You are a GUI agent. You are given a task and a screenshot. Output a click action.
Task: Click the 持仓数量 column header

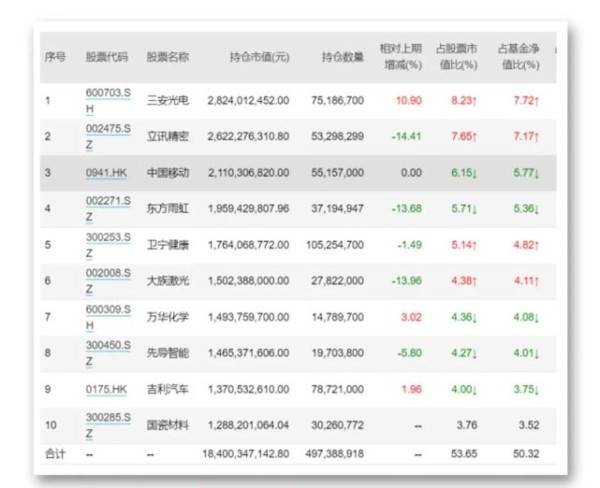point(343,57)
